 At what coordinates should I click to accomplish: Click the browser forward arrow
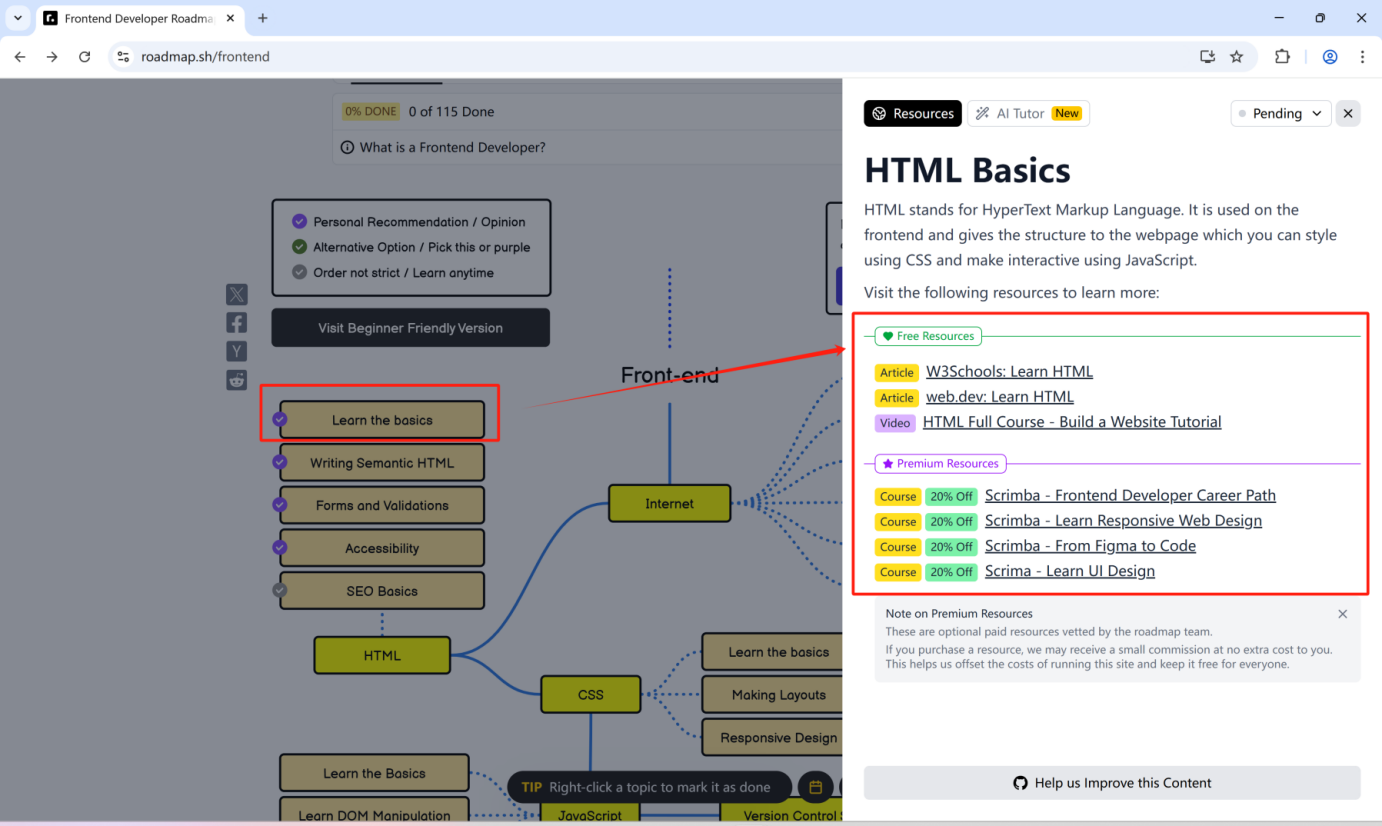point(52,57)
